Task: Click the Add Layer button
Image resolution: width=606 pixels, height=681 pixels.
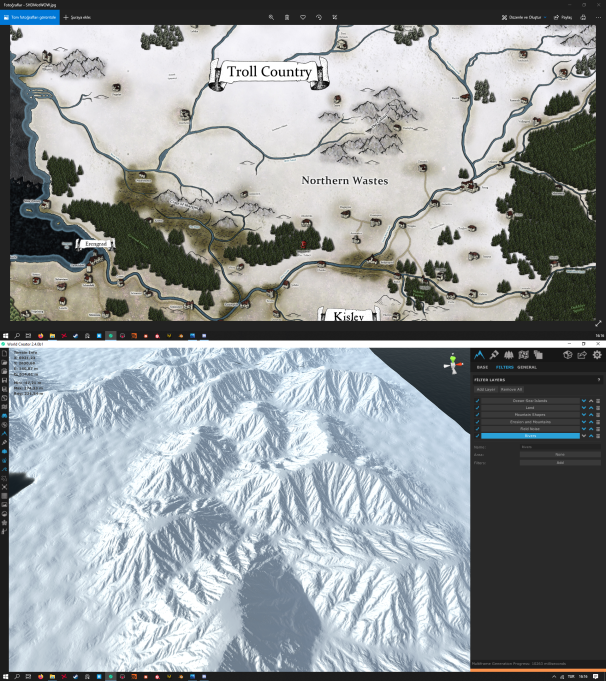Action: point(486,390)
